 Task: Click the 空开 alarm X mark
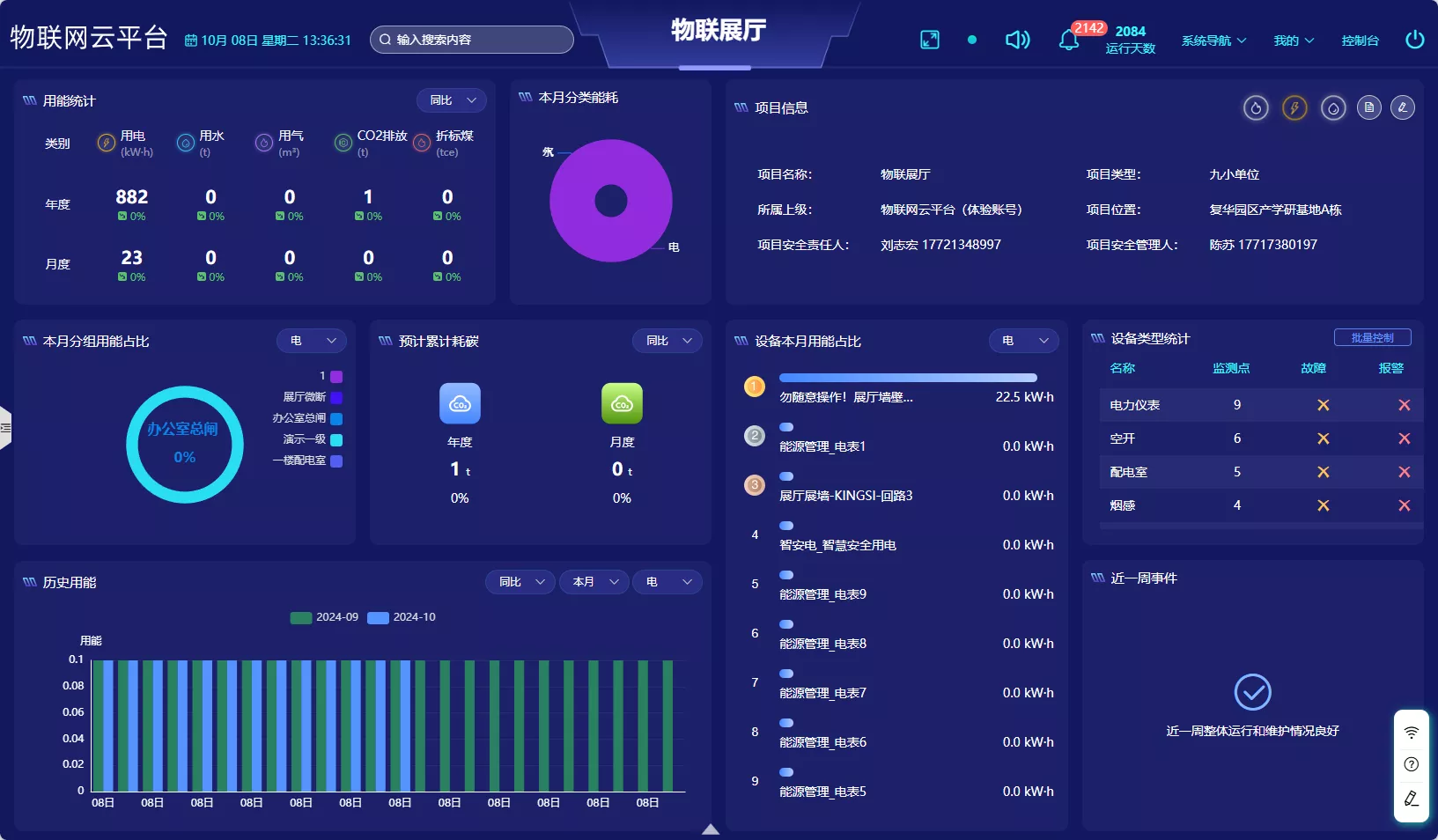[x=1404, y=438]
